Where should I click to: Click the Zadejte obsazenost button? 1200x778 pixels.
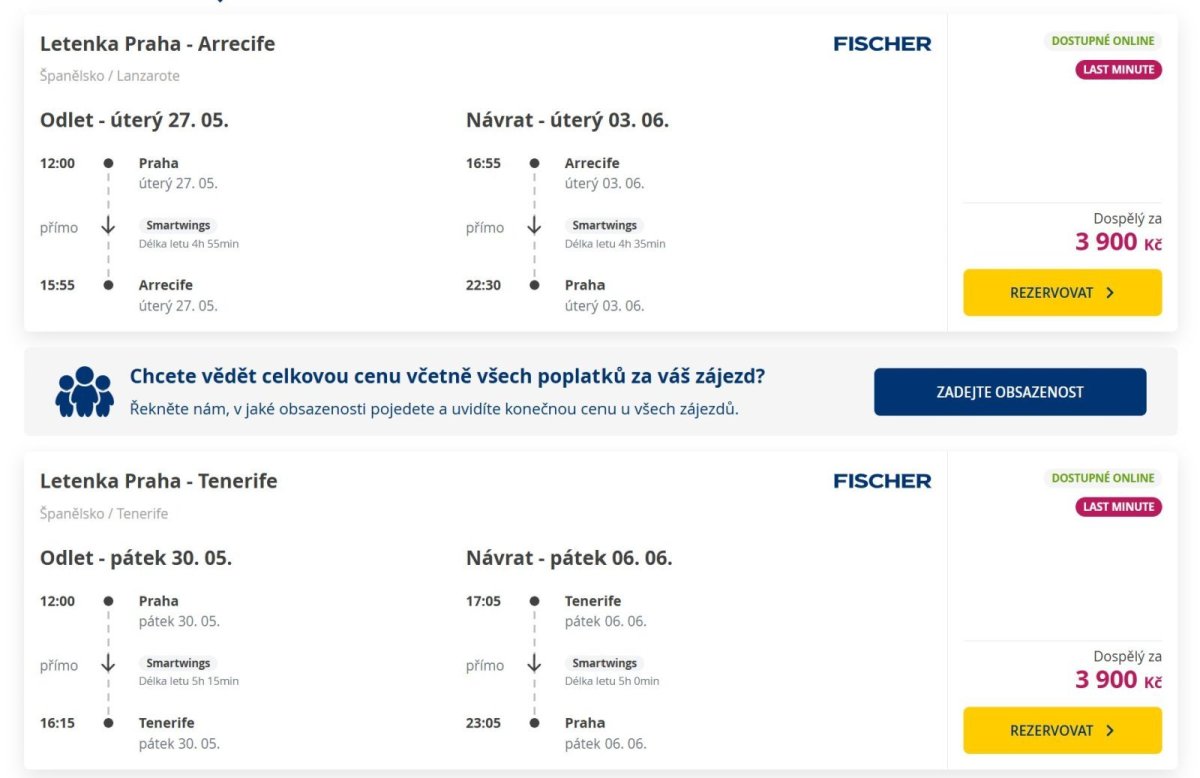[x=1010, y=392]
